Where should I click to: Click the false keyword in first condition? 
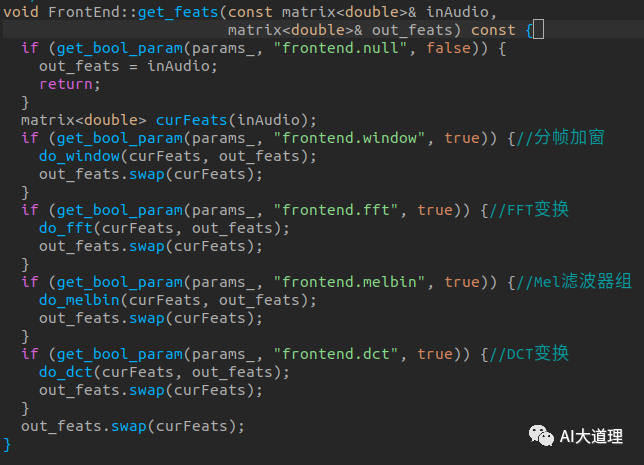point(448,48)
